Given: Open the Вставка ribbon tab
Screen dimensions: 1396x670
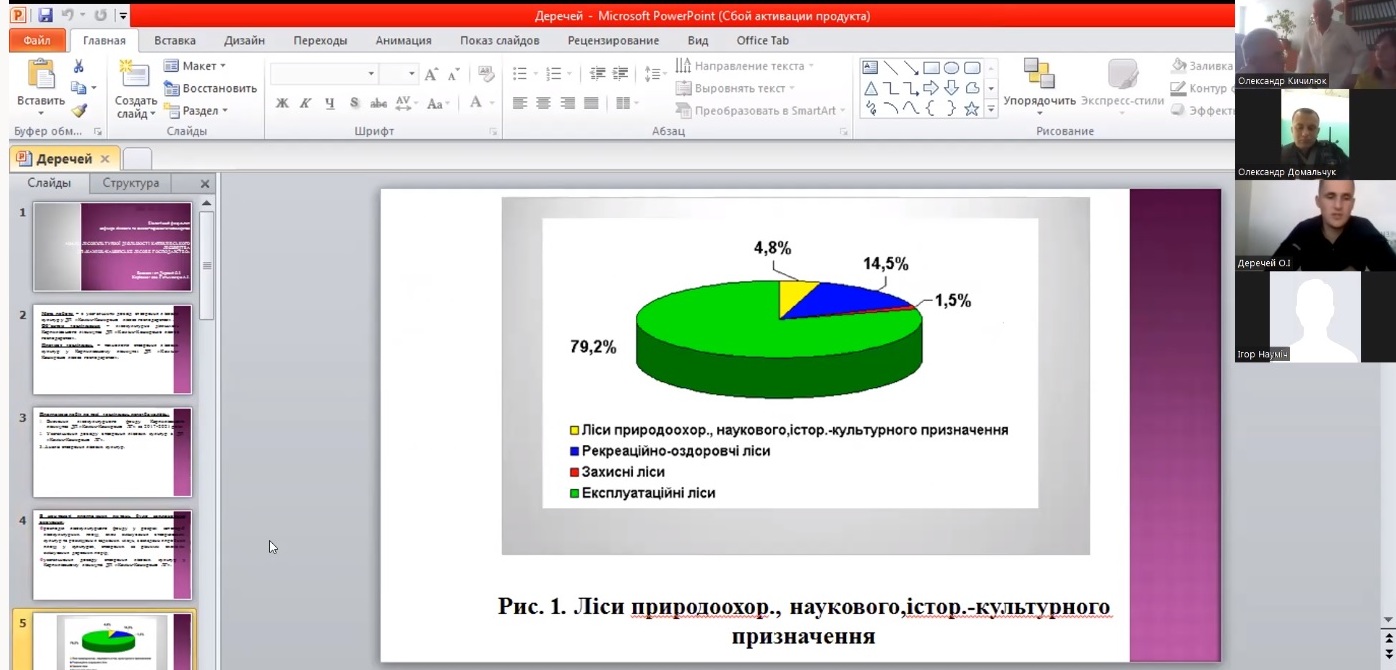Looking at the screenshot, I should point(173,40).
